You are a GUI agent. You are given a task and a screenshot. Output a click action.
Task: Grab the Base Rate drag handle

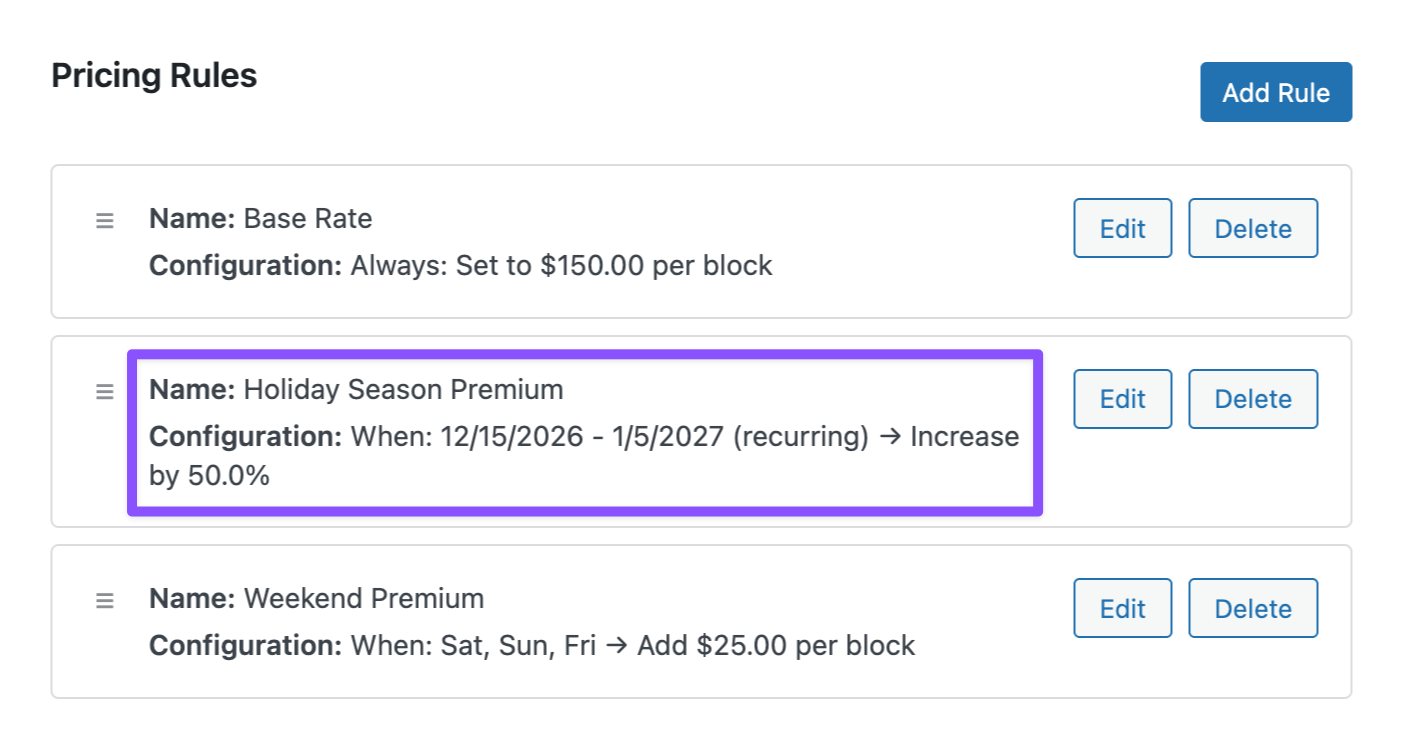[x=104, y=220]
